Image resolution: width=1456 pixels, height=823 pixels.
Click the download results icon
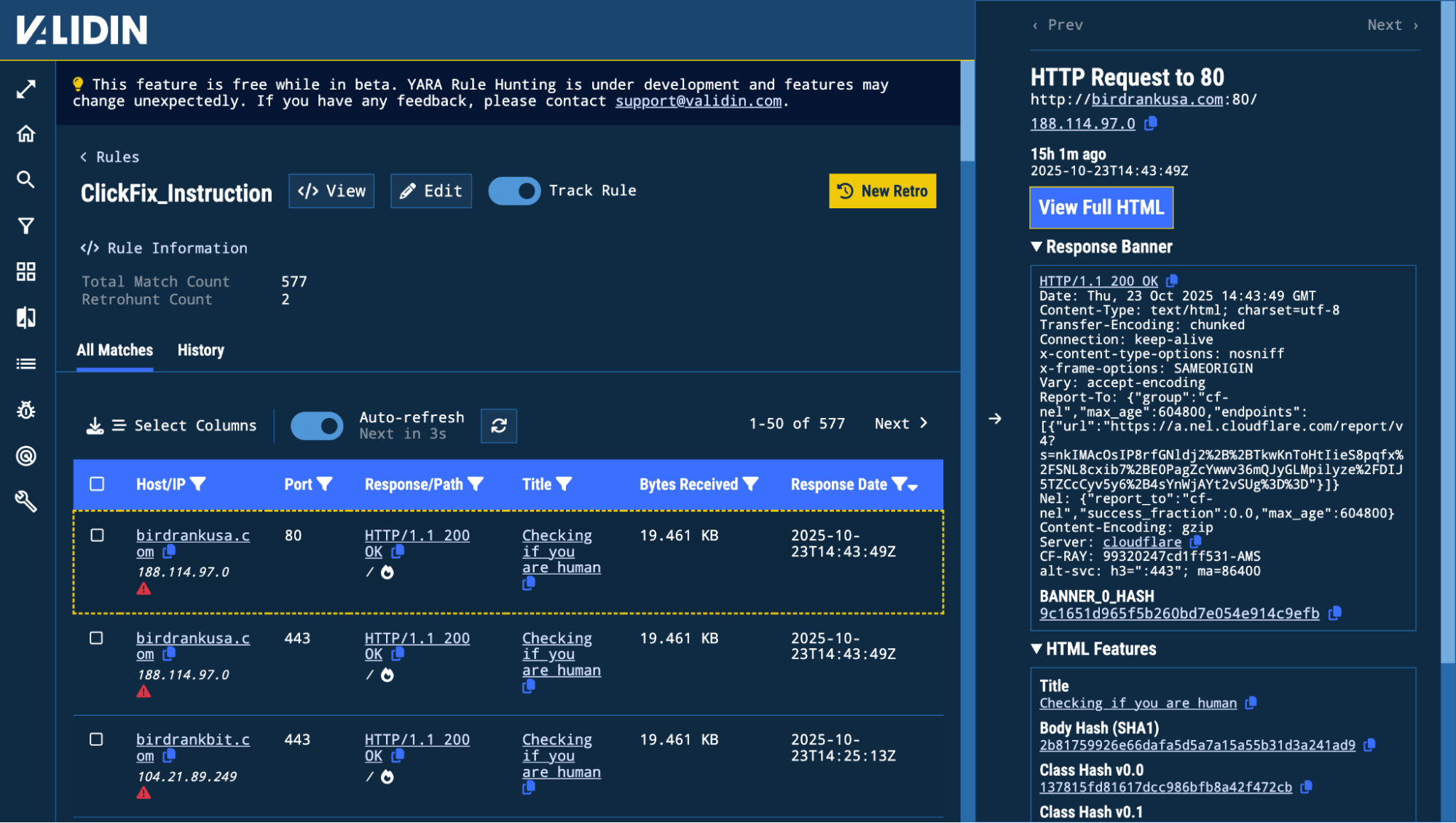point(95,426)
